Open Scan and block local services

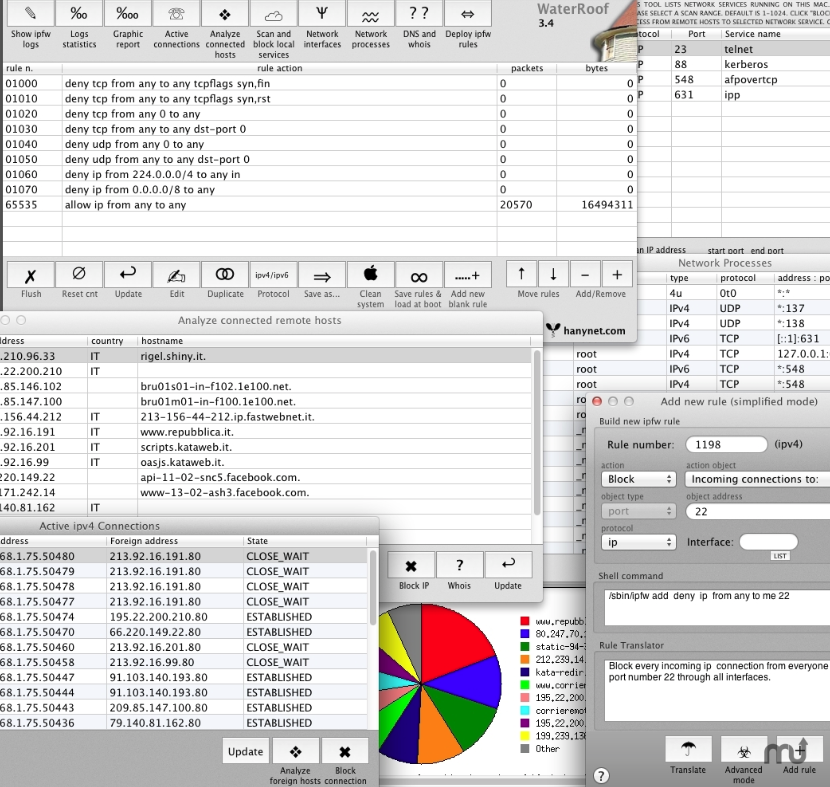274,13
